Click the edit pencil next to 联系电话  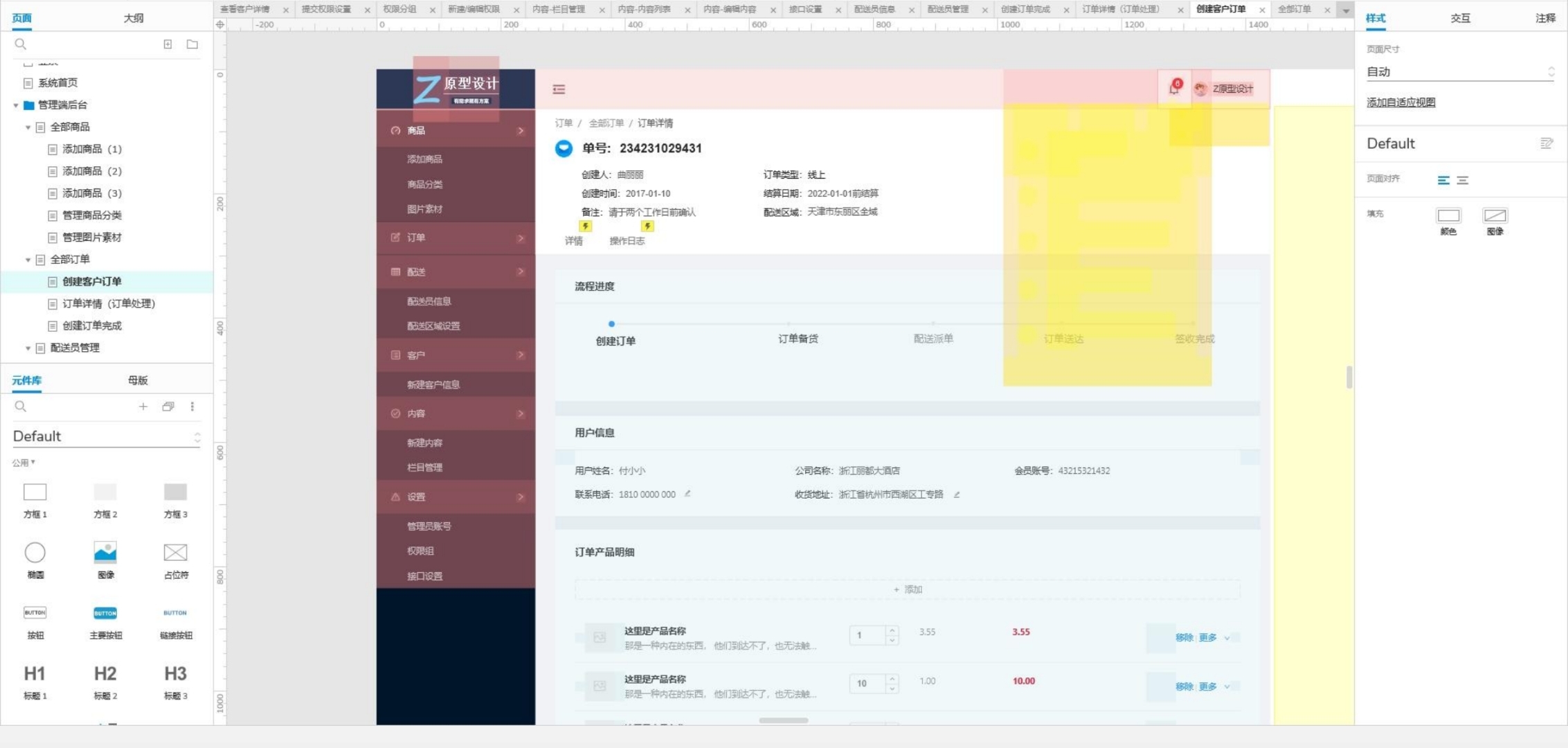[x=687, y=494]
